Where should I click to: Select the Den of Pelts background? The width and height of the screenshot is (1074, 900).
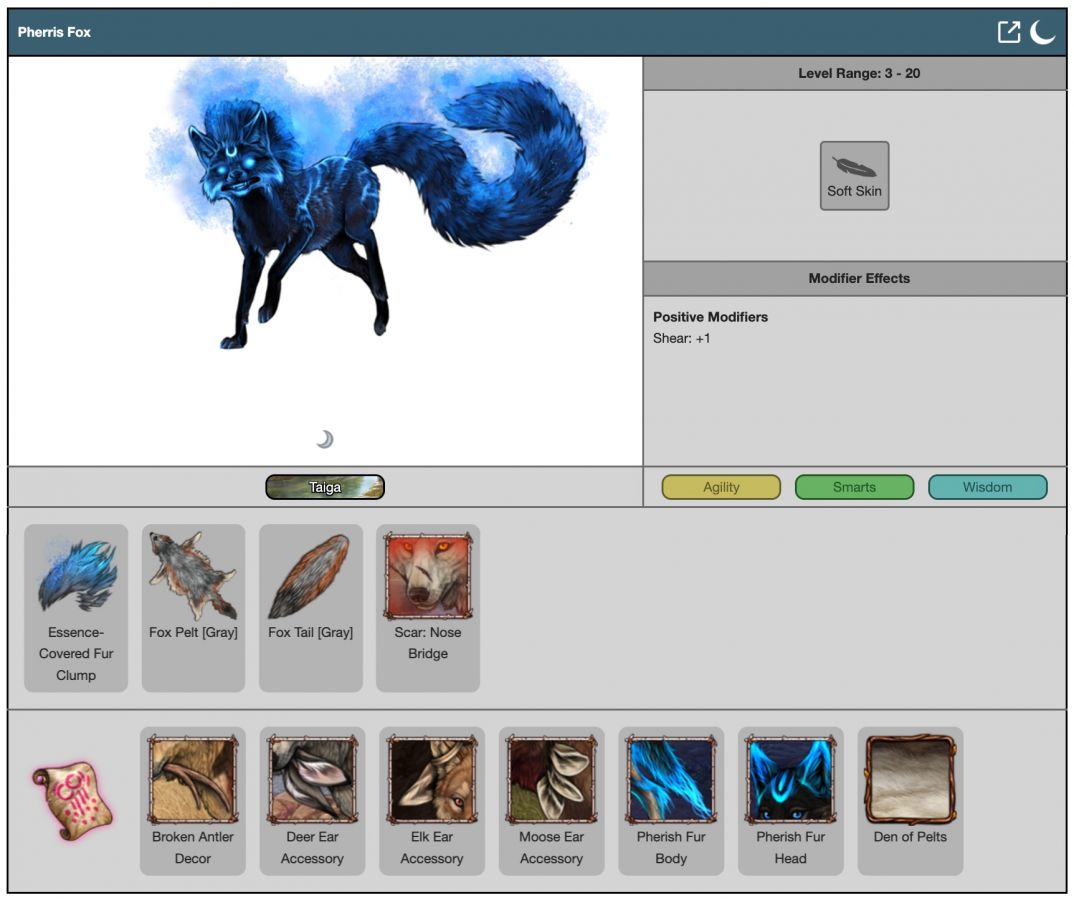tap(910, 780)
